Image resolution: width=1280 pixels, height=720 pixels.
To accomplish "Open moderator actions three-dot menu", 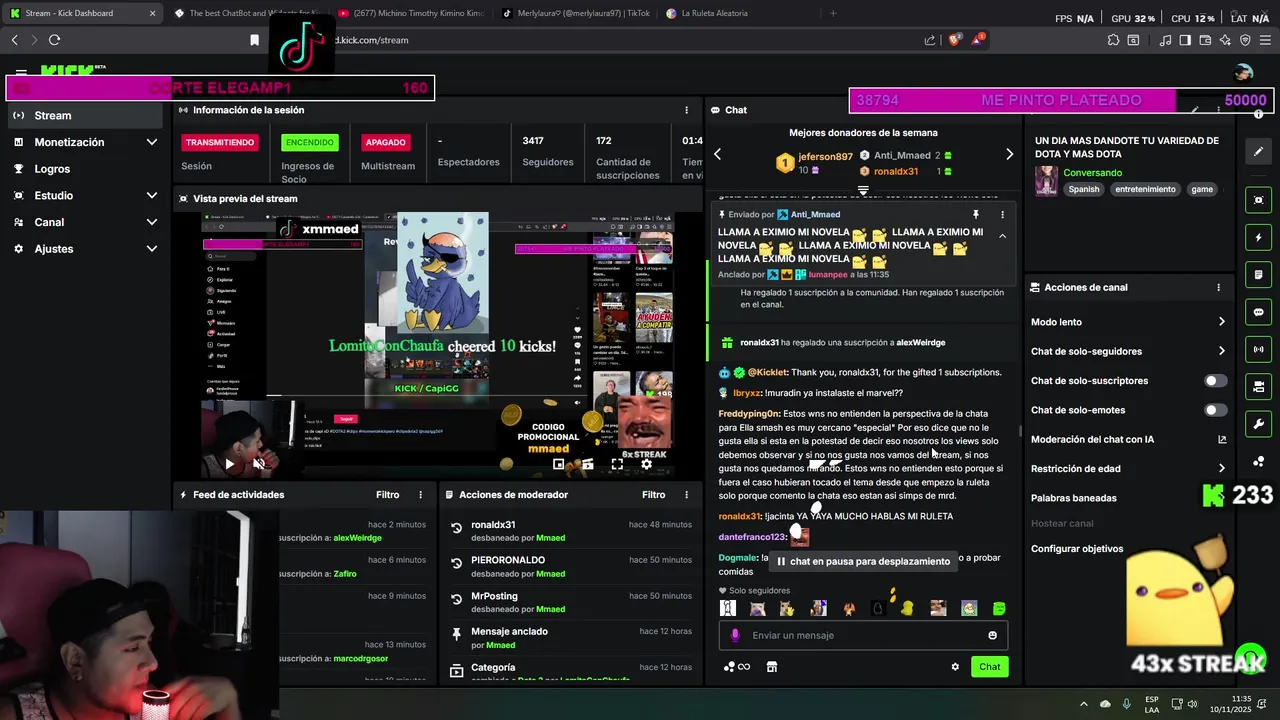I will tap(686, 495).
